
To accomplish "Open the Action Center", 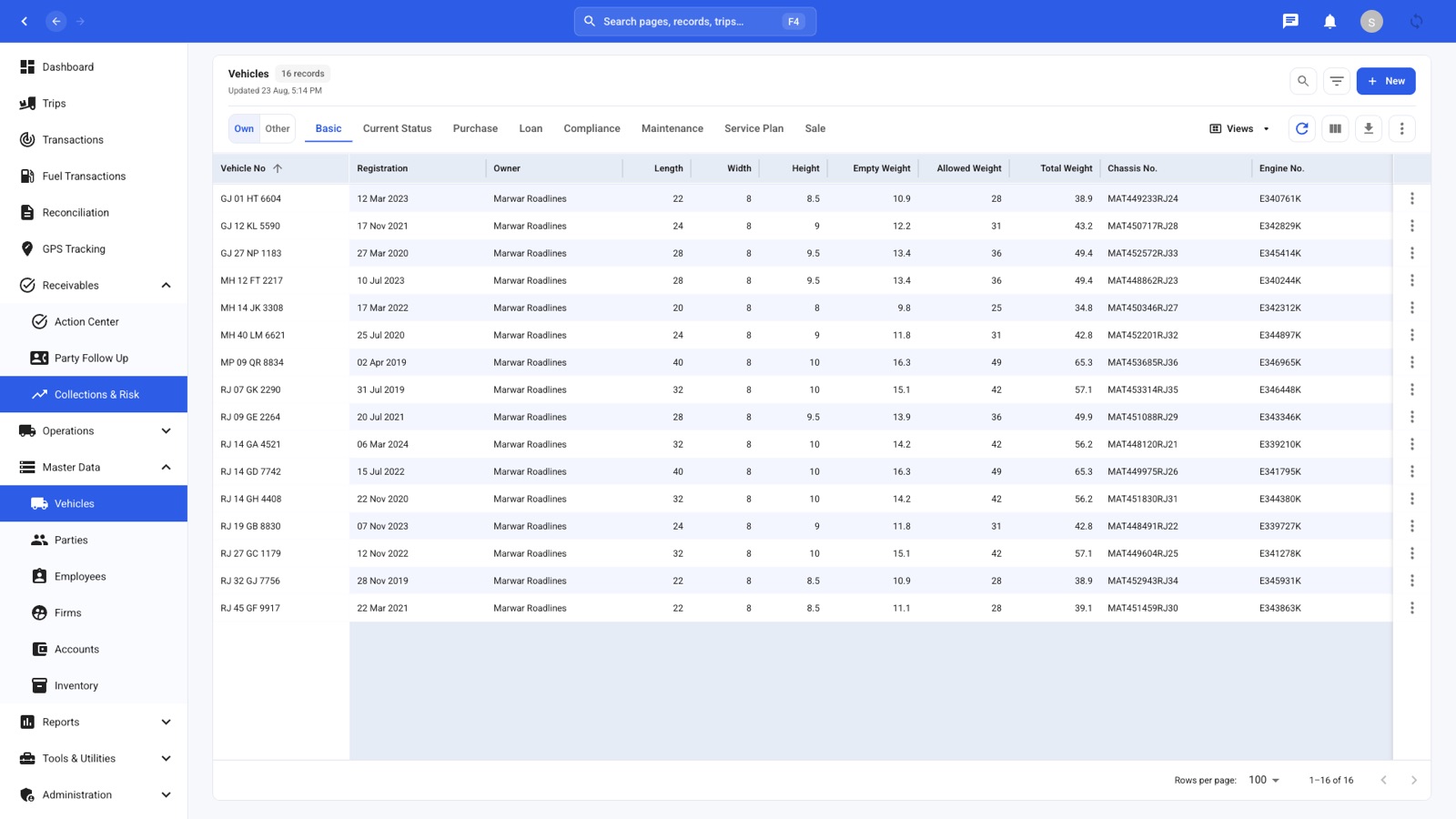I will click(94, 321).
